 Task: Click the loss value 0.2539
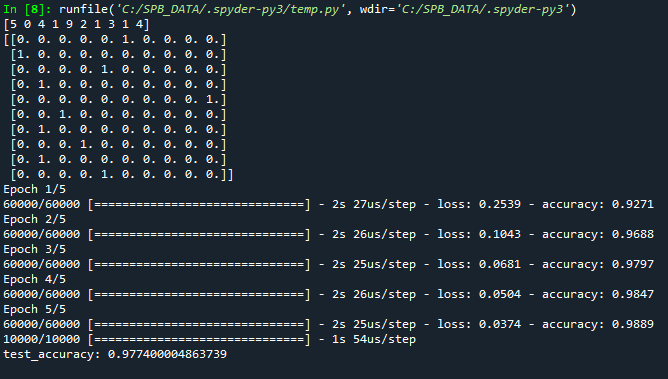click(x=500, y=204)
